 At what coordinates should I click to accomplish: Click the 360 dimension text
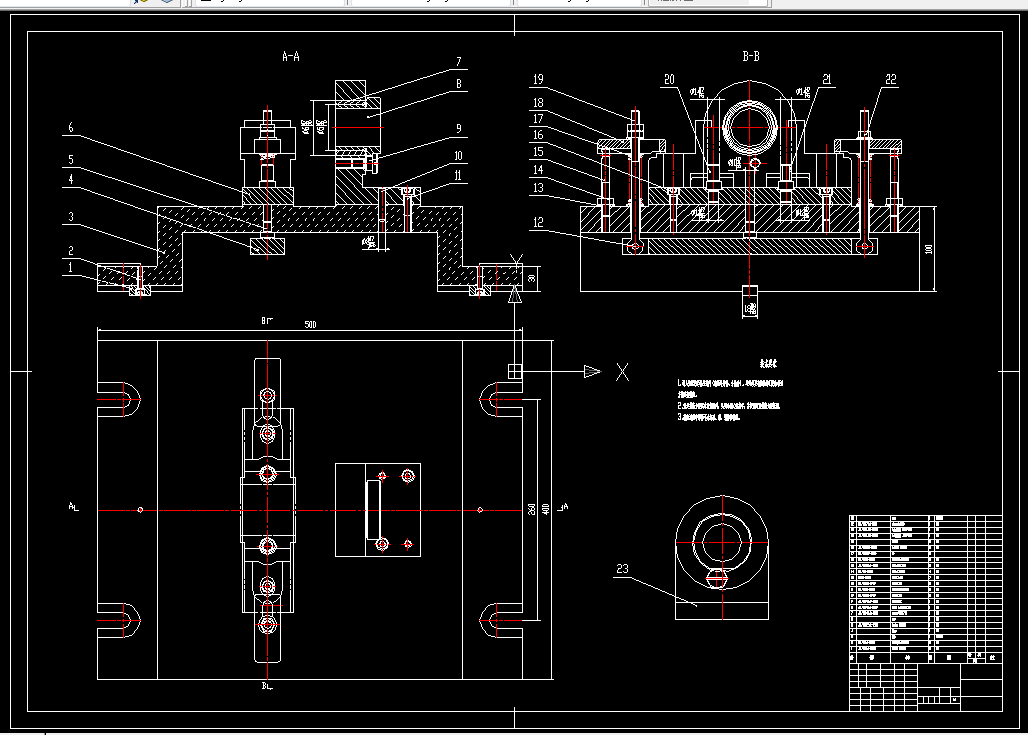[x=532, y=509]
